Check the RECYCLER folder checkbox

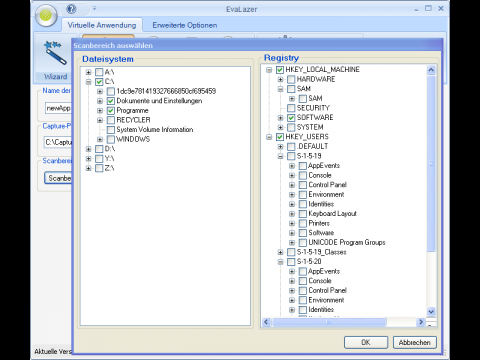click(x=111, y=120)
